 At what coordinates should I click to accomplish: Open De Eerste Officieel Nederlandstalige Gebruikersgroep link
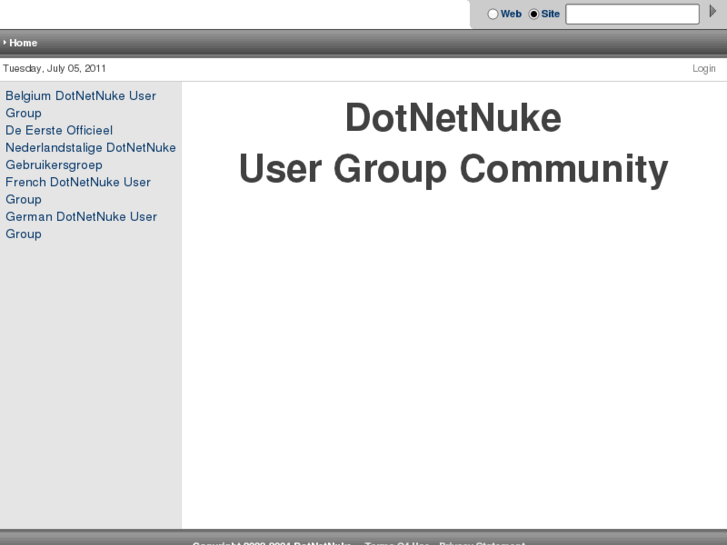click(90, 147)
